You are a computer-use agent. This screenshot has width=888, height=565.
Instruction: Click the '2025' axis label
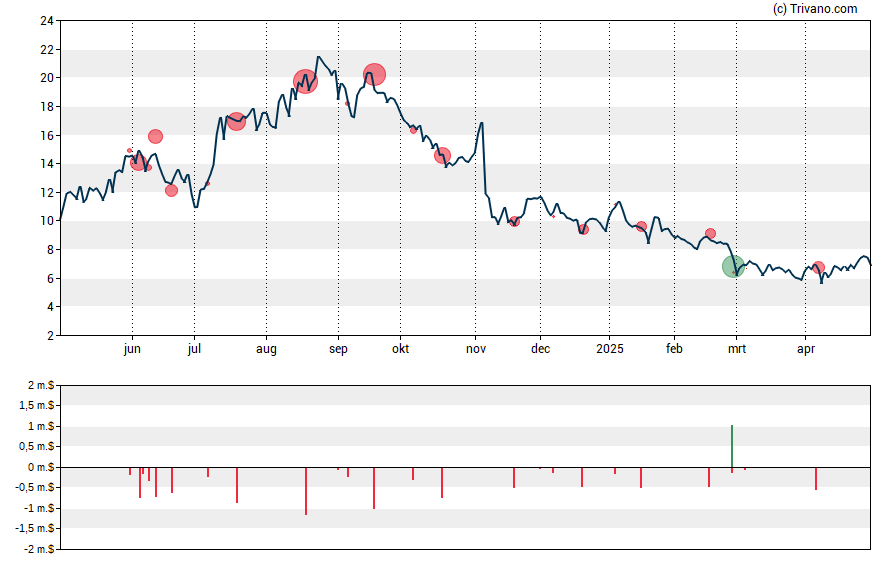point(609,348)
